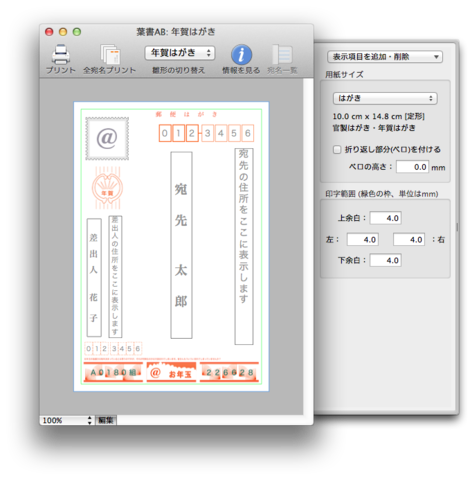Click the お年玉 lottery banner graphic
Viewport: 470px width, 480px height.
(171, 372)
